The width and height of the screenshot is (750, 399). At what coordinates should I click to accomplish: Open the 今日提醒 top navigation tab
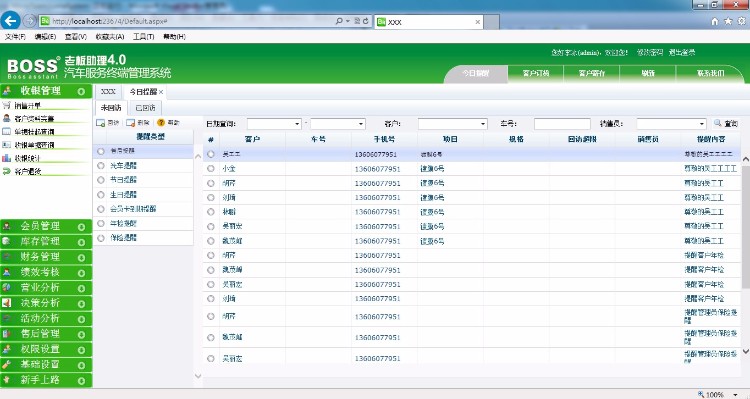click(x=475, y=73)
